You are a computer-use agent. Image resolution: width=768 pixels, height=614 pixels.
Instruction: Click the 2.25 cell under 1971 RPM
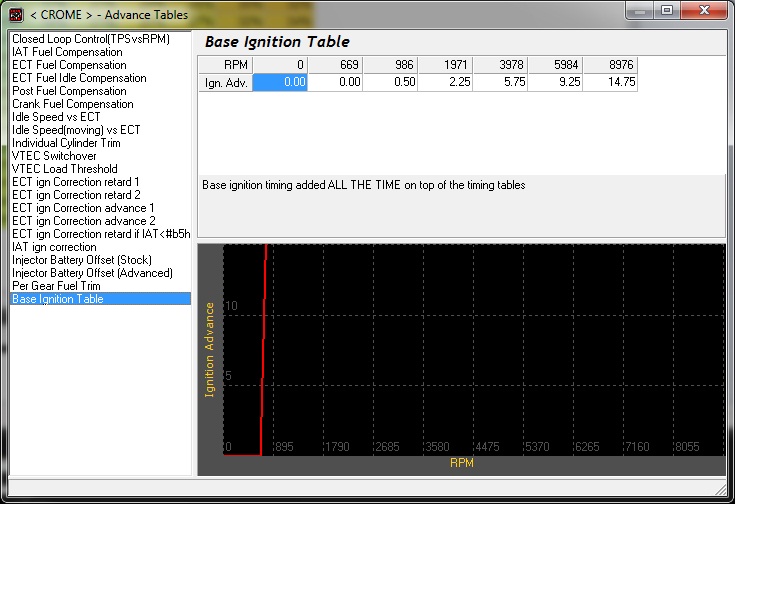click(x=445, y=82)
